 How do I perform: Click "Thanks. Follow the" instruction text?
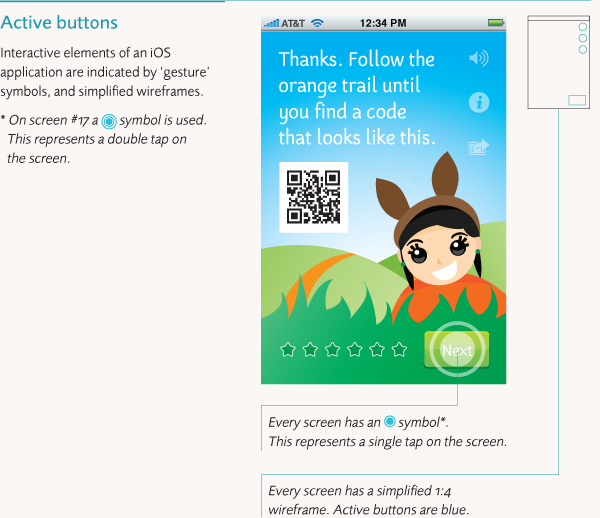[x=357, y=59]
